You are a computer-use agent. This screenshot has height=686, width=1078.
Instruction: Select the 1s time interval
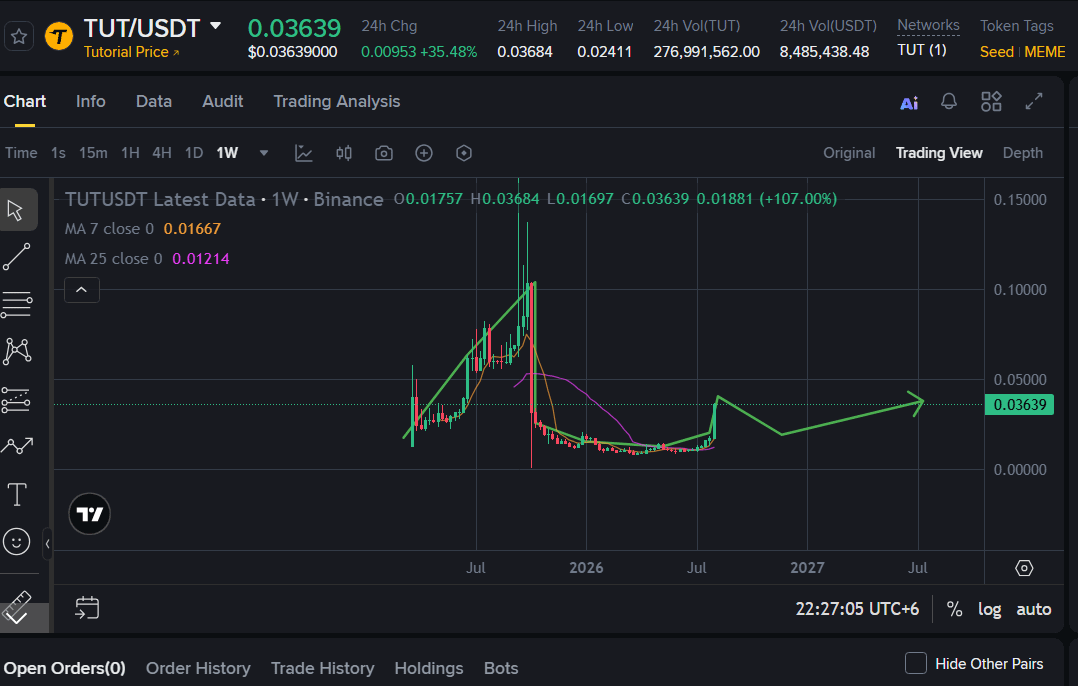point(58,153)
